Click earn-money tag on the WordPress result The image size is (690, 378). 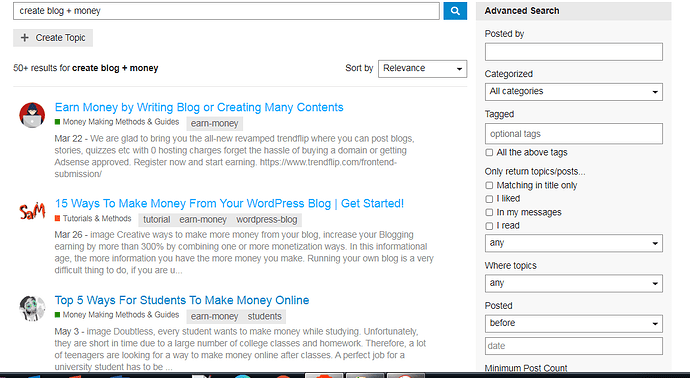(x=203, y=220)
